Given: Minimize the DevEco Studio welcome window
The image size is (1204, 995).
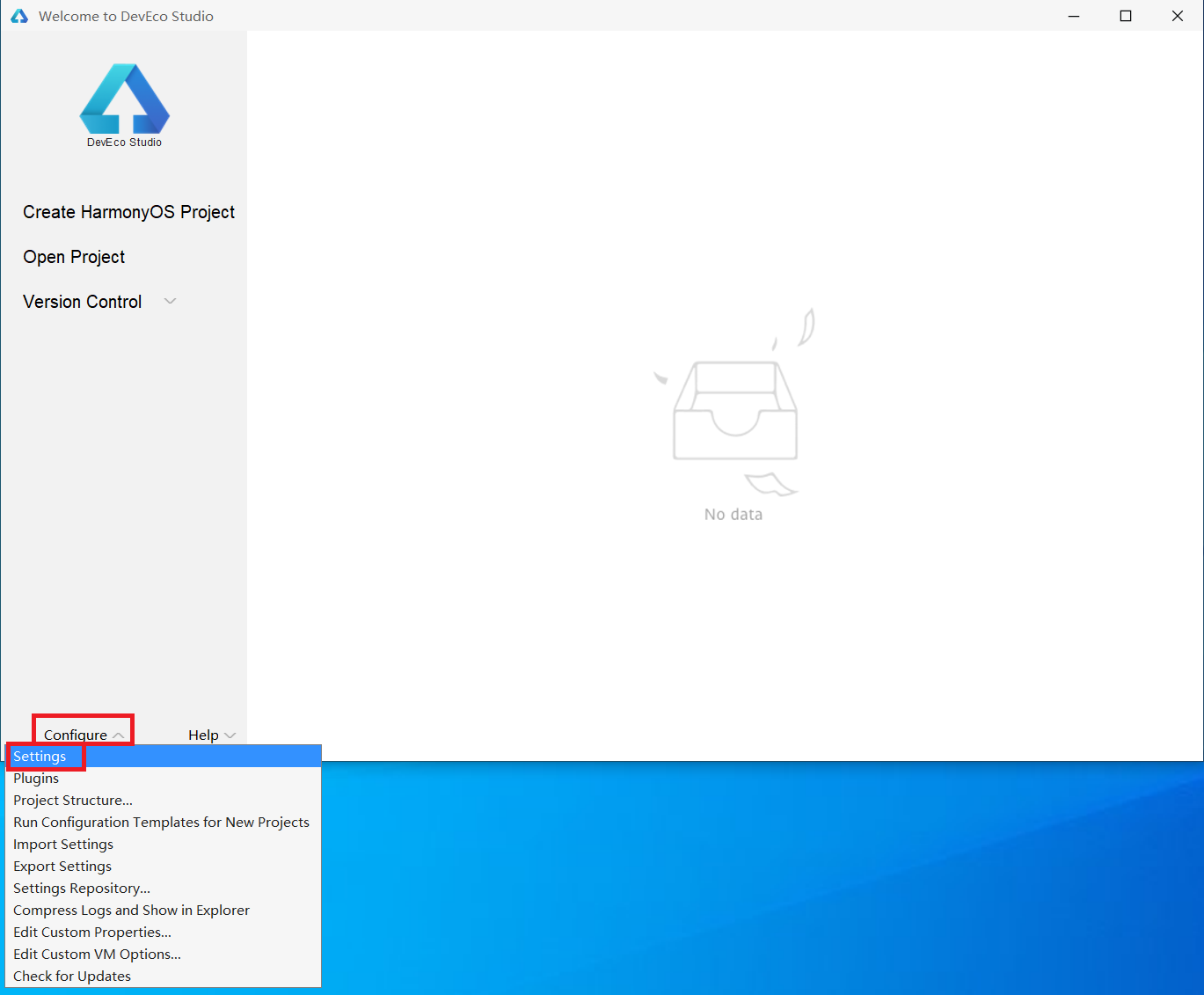Looking at the screenshot, I should [1074, 16].
